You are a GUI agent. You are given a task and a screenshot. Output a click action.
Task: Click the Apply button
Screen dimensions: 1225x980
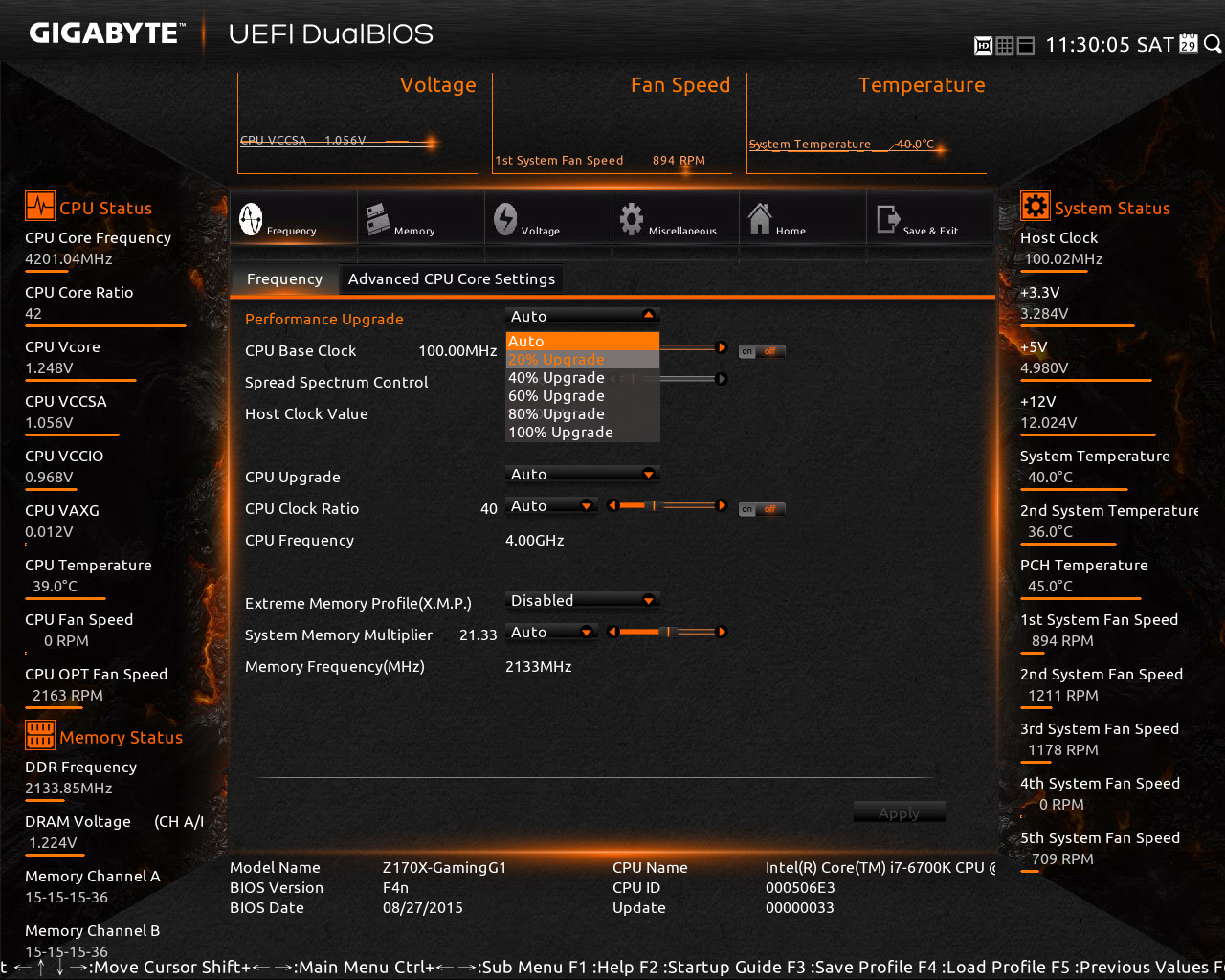pos(899,813)
